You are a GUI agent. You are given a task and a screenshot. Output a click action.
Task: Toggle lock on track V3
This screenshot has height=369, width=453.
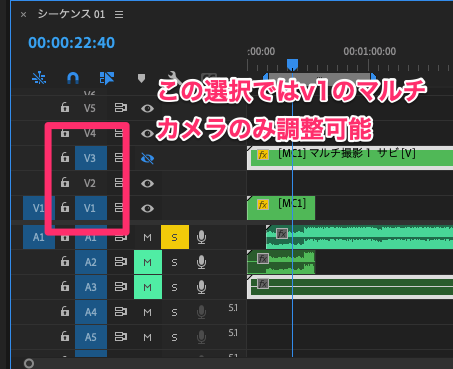[x=65, y=157]
